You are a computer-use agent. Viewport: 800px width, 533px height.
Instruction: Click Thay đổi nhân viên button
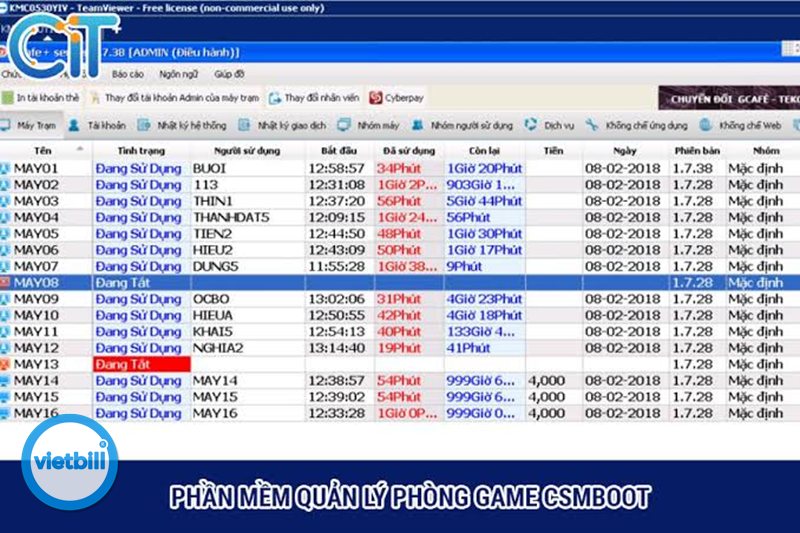click(x=314, y=98)
